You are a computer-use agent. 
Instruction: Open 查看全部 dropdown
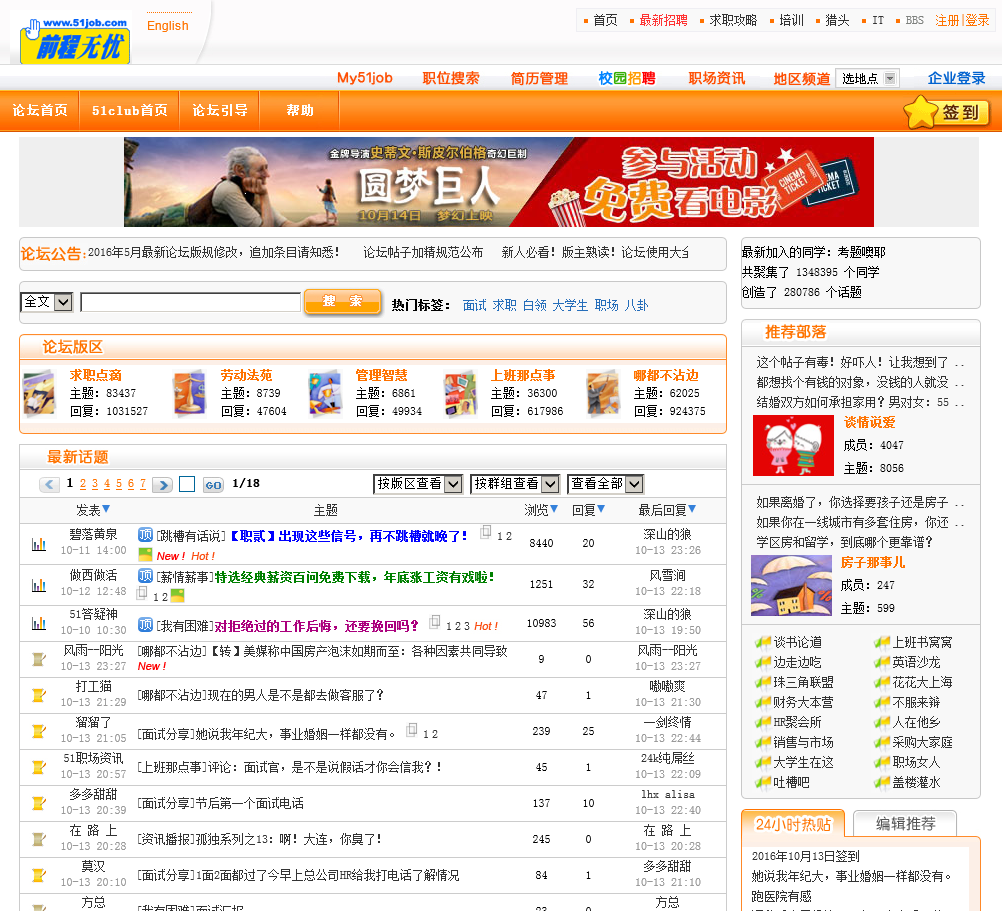(x=605, y=484)
